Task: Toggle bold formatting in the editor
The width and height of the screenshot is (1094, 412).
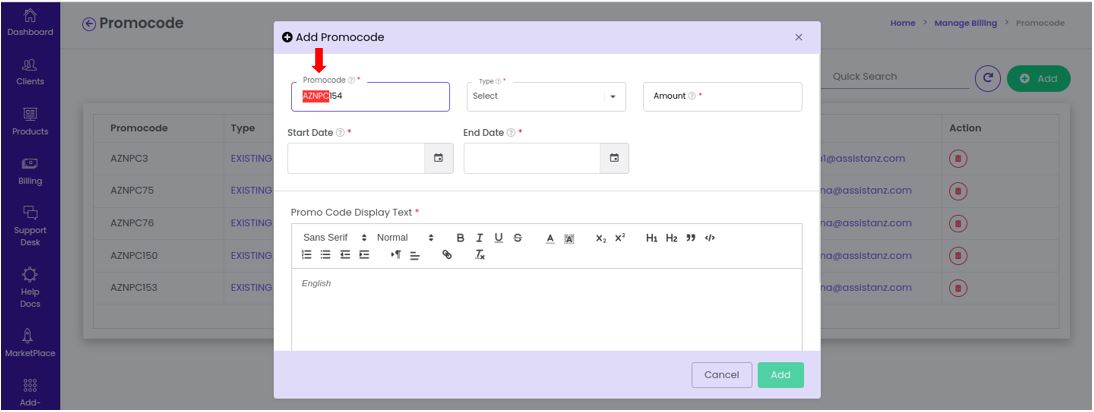Action: (460, 238)
